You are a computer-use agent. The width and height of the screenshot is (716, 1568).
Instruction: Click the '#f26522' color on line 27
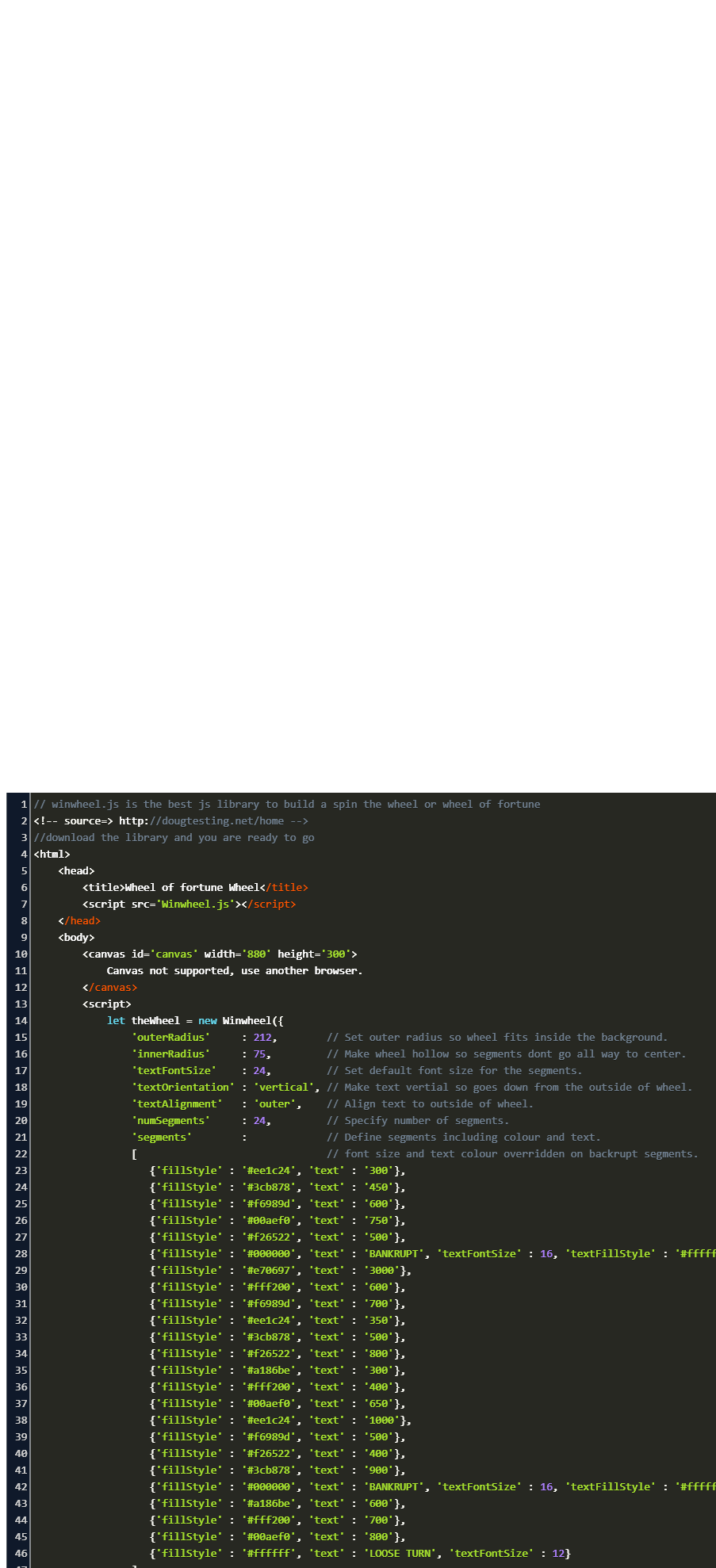(x=268, y=1237)
